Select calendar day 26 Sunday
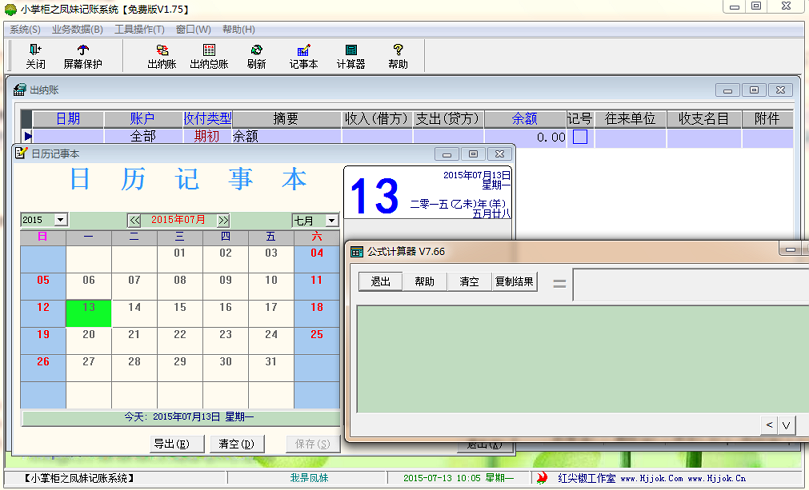 tap(43, 368)
